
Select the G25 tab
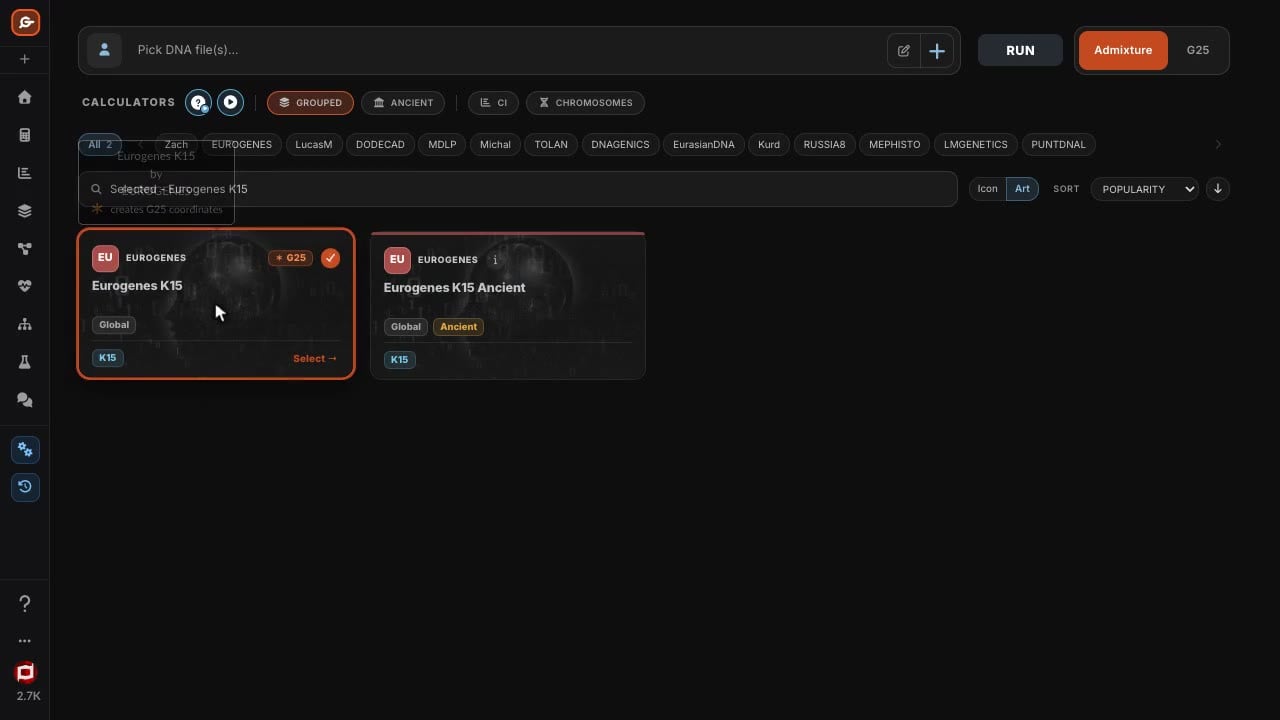click(1198, 50)
